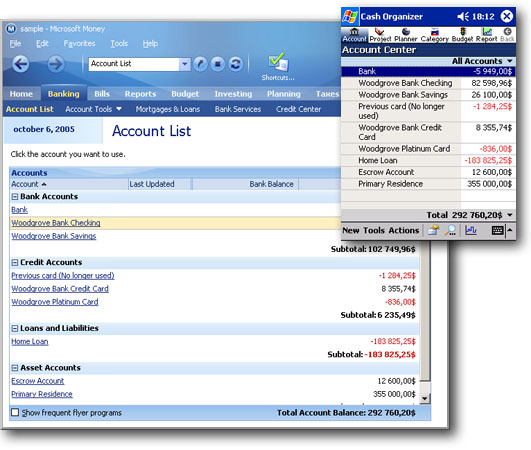Click the Forward arrow in Microsoft Money
This screenshot has height=450, width=531.
point(56,64)
